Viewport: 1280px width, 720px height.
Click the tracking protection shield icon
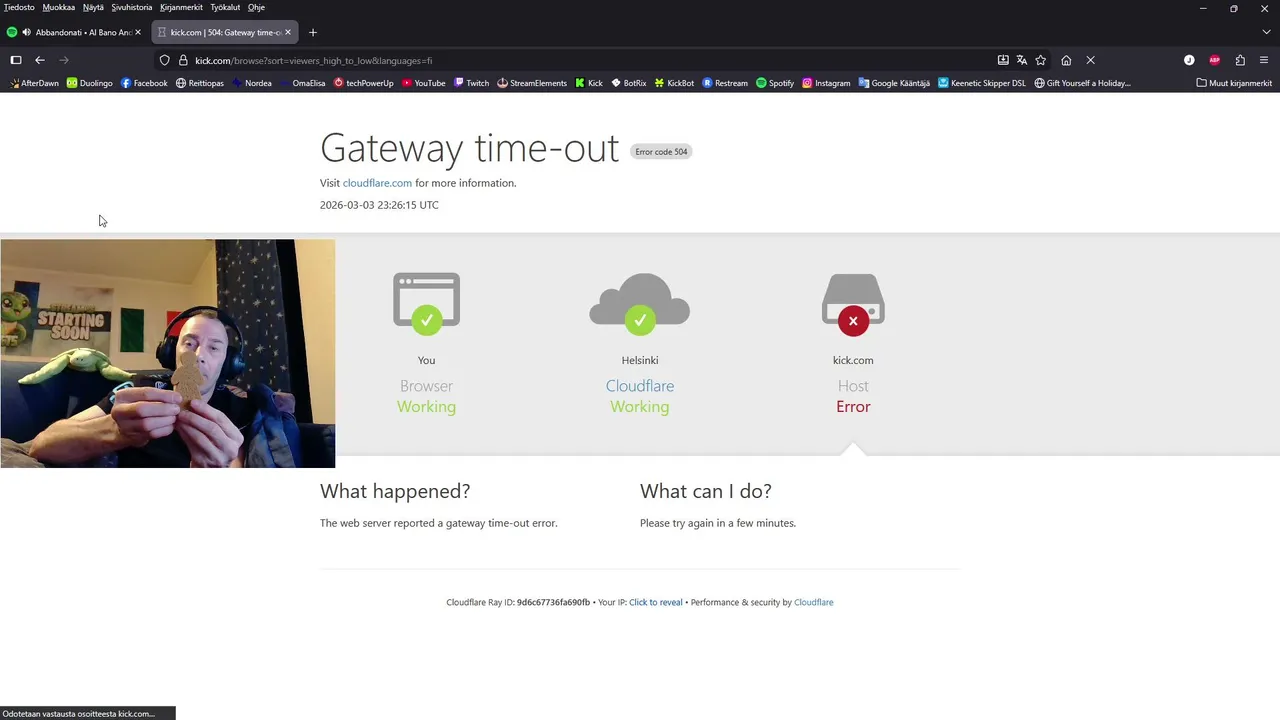coord(165,60)
